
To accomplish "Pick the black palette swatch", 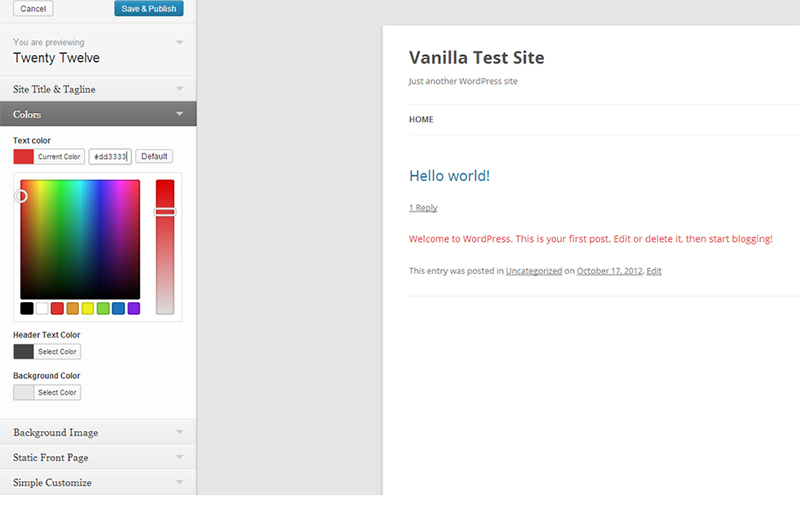I will point(27,308).
